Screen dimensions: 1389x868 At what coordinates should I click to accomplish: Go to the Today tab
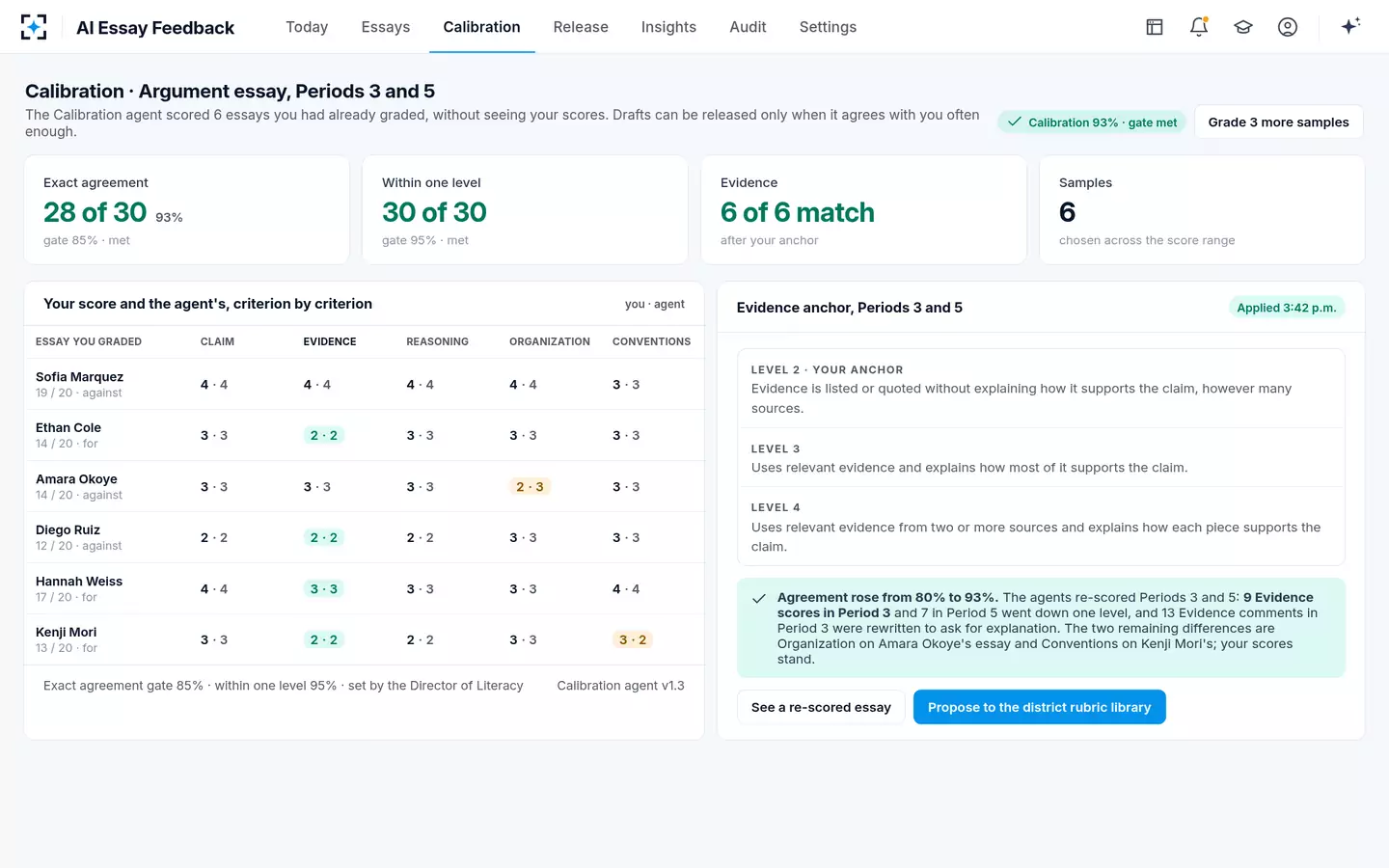click(307, 27)
